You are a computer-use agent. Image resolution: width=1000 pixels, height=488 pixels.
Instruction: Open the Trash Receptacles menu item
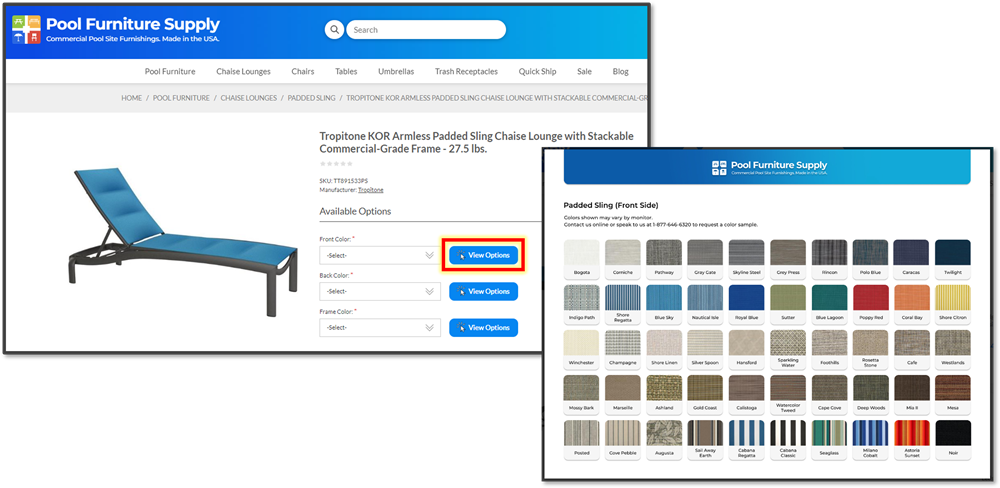(466, 71)
